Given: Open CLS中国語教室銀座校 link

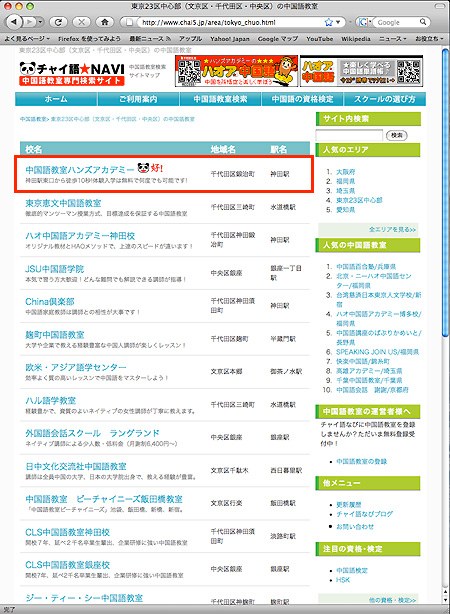Looking at the screenshot, I should pos(67,565).
